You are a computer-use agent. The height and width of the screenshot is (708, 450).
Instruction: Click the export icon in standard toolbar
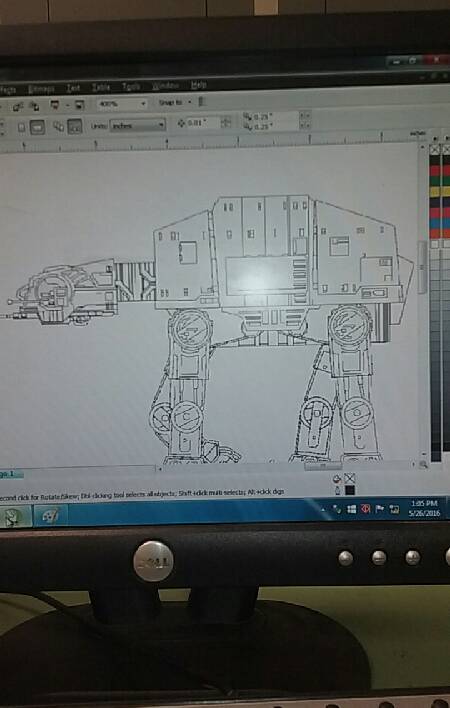pos(34,107)
